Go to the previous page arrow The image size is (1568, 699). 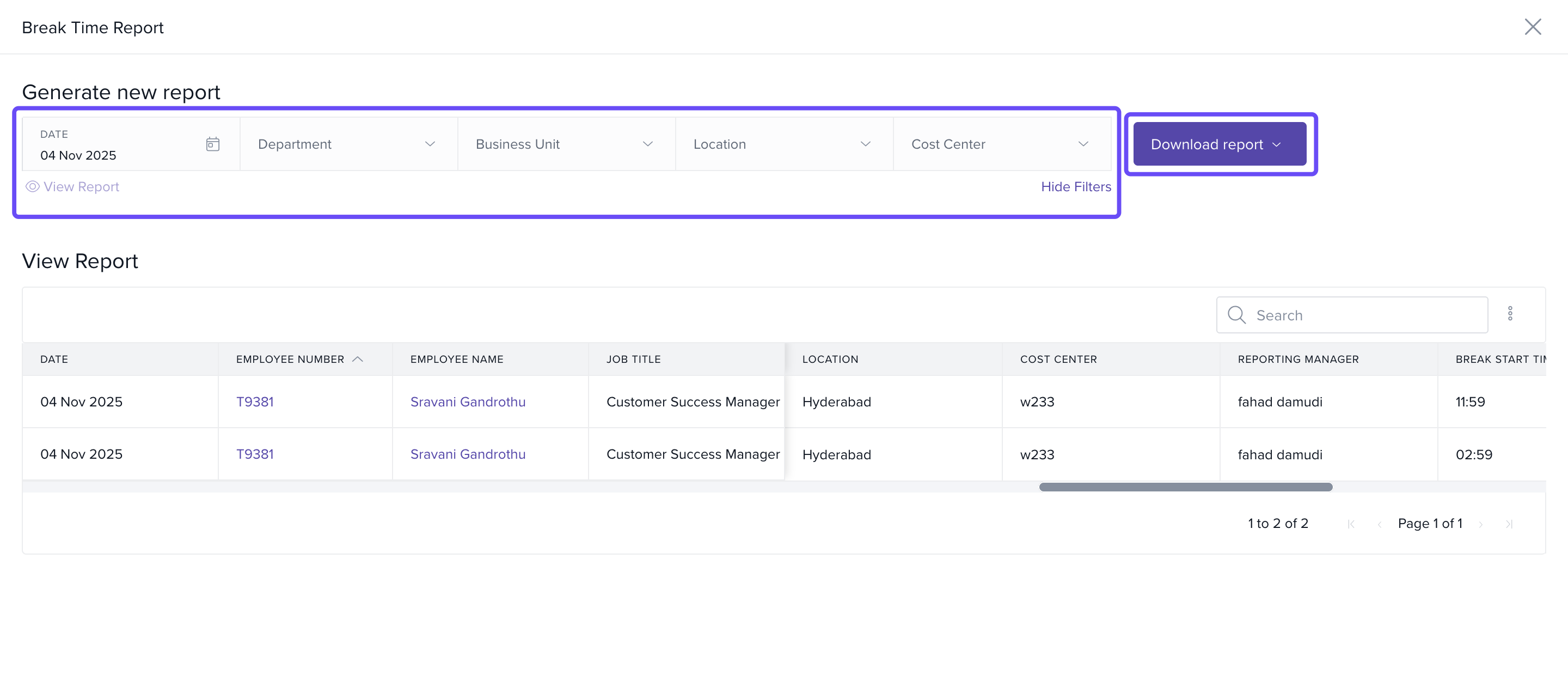pos(1379,524)
